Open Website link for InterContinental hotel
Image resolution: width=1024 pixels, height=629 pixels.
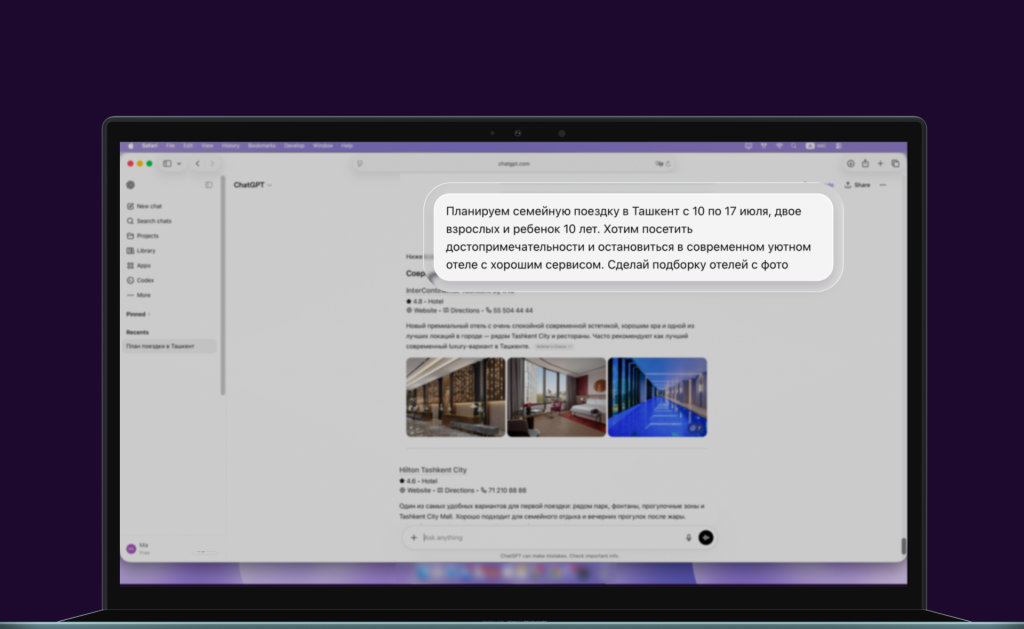click(x=422, y=310)
